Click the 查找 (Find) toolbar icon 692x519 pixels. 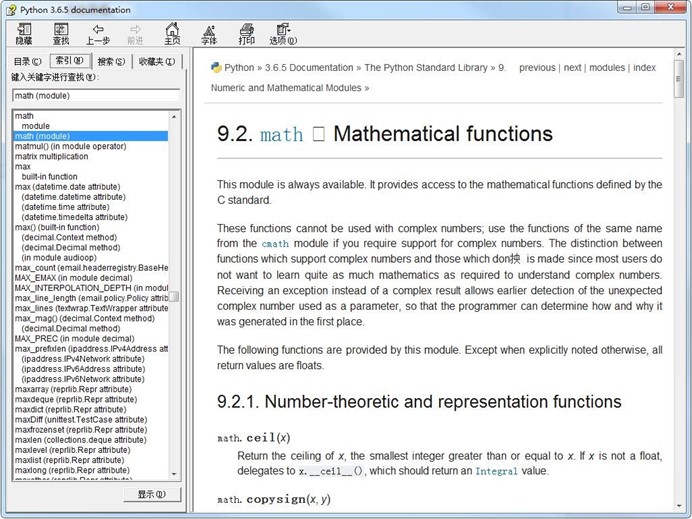tap(61, 34)
